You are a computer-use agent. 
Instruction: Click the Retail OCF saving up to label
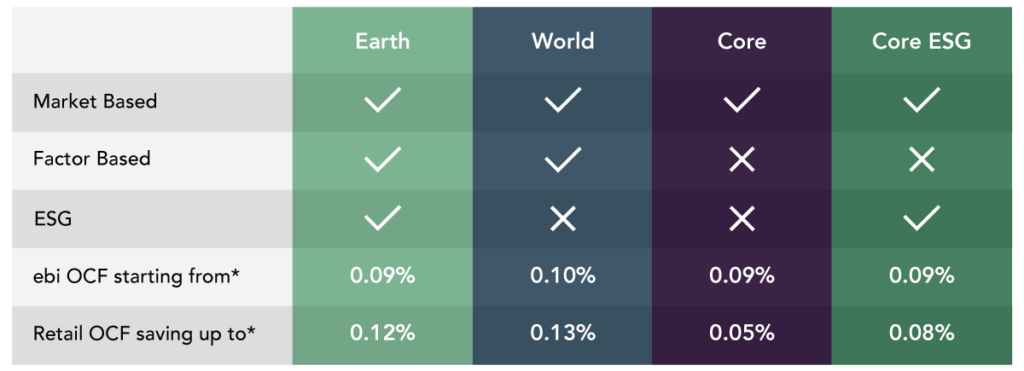(144, 334)
